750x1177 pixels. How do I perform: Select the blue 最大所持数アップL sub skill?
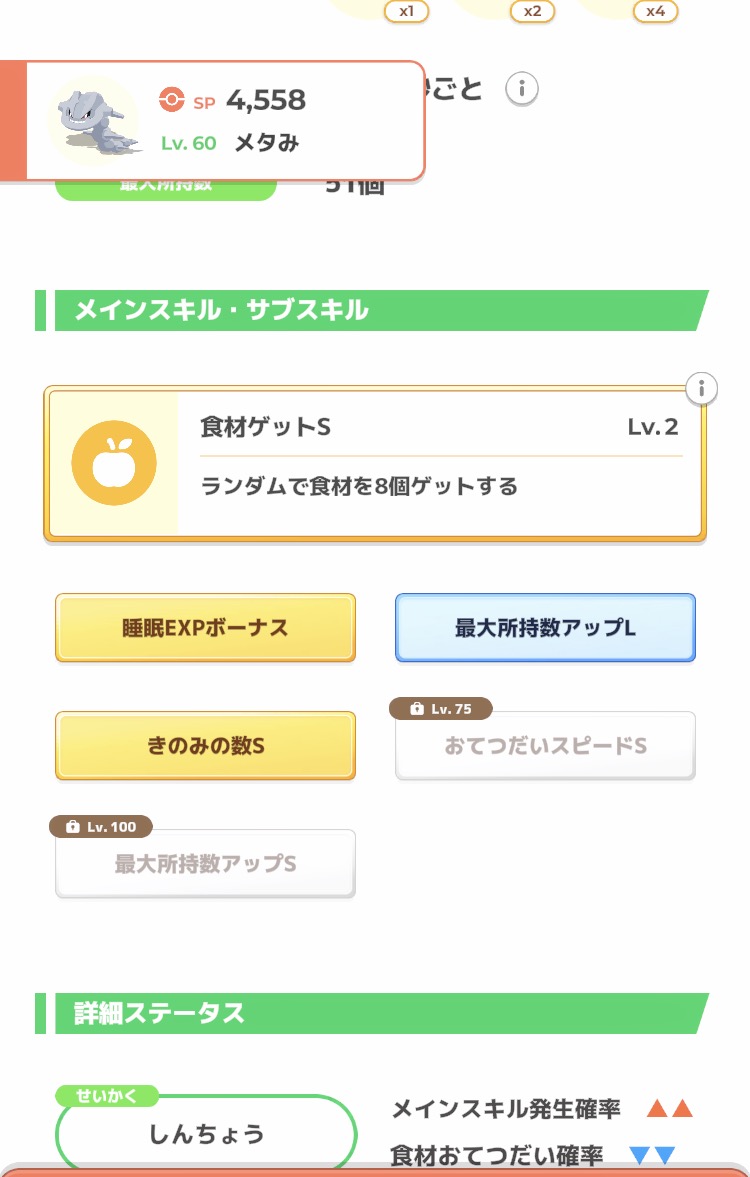pyautogui.click(x=545, y=628)
